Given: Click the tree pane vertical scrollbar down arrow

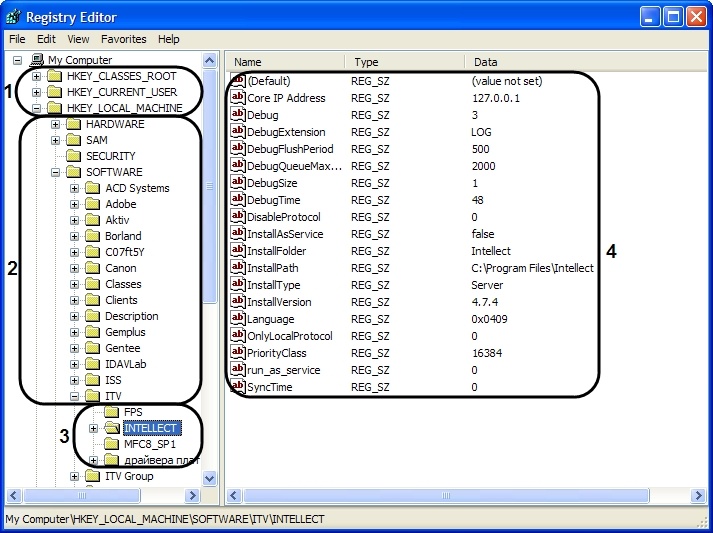Looking at the screenshot, I should [x=210, y=479].
